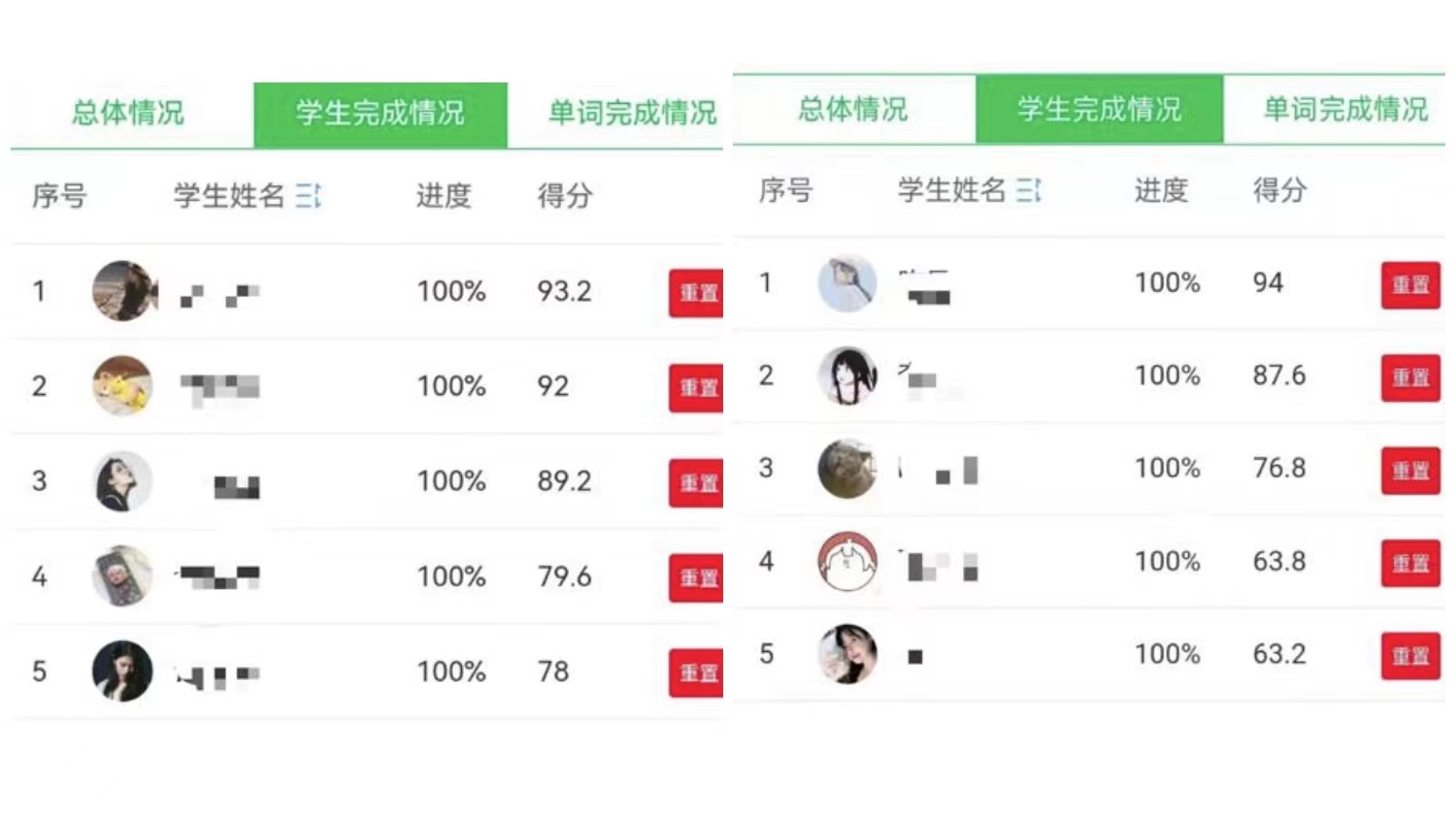Image resolution: width=1456 pixels, height=818 pixels.
Task: Click the avatar of the student scoring 79.6
Action: click(x=123, y=576)
